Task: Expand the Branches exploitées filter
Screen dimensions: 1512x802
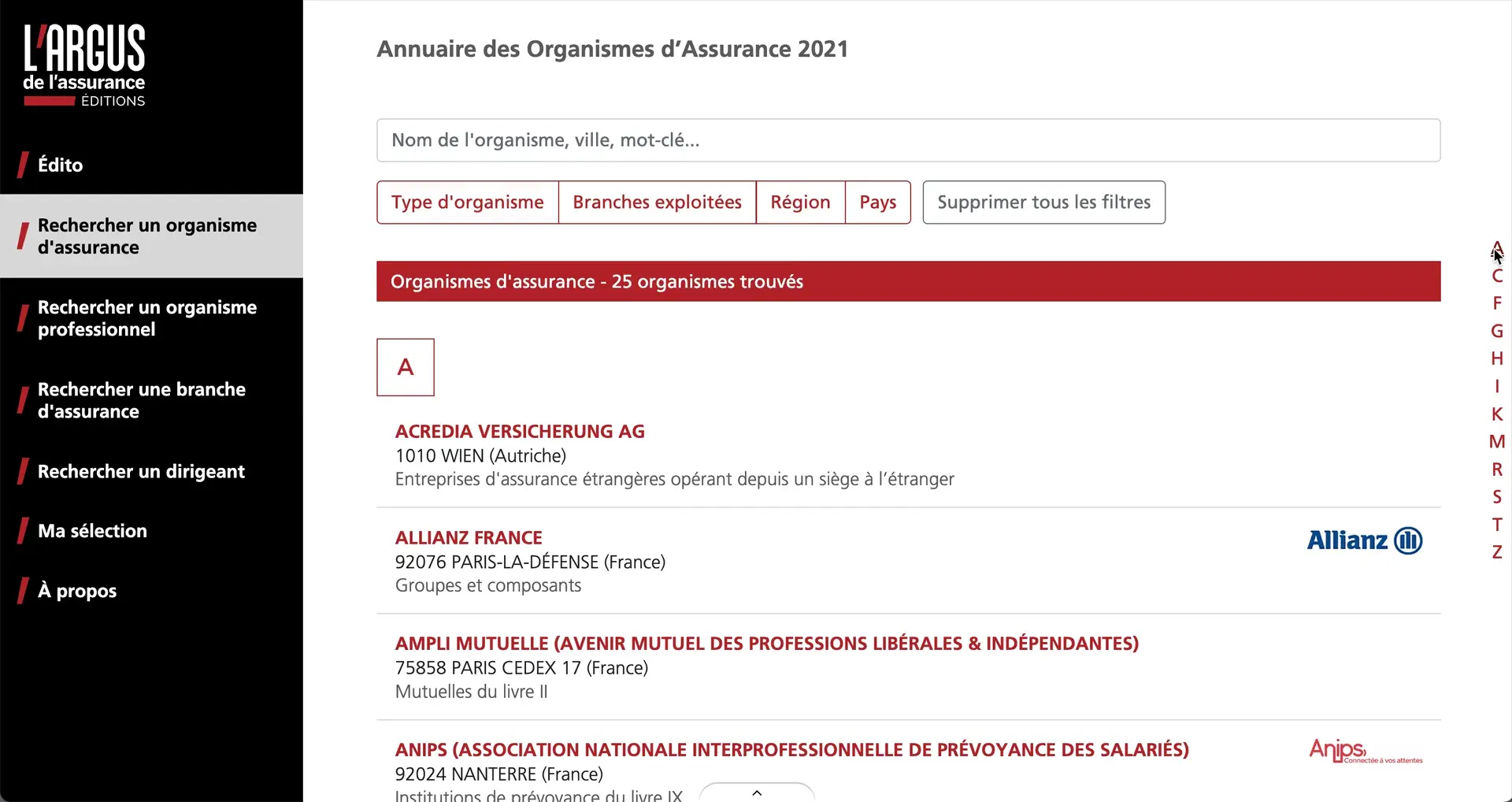Action: click(x=657, y=202)
